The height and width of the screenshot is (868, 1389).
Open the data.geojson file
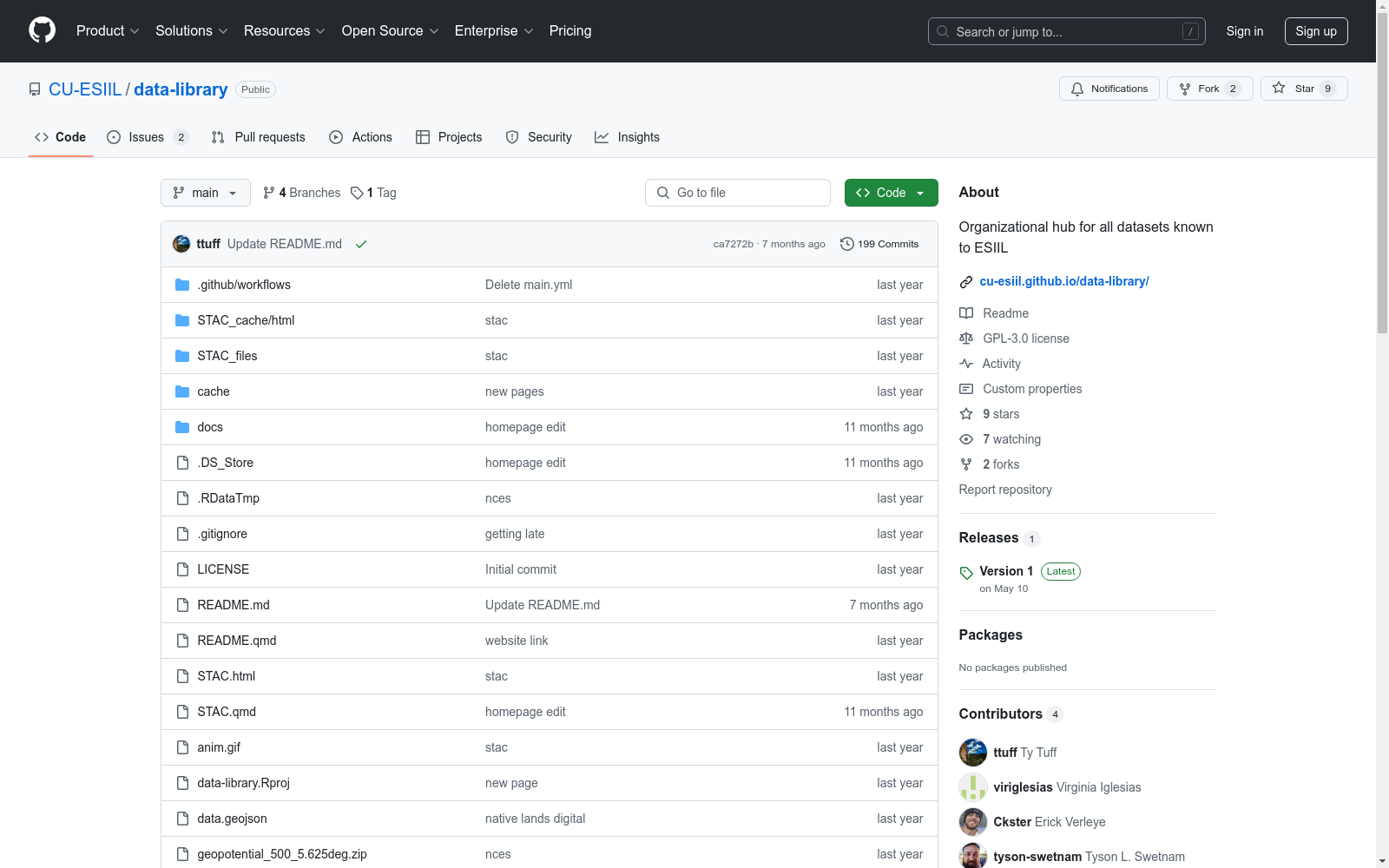[x=232, y=819]
